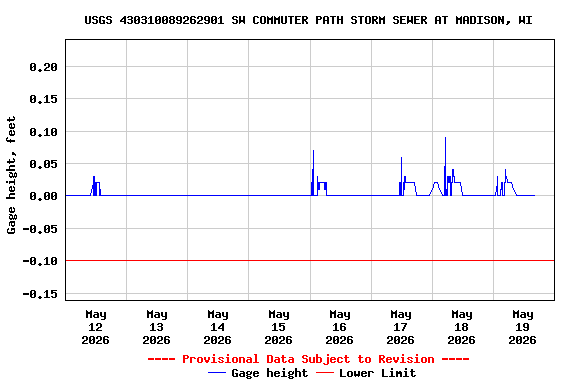Click the tallest gage spike on May 18
This screenshot has height=384, width=576.
(446, 166)
